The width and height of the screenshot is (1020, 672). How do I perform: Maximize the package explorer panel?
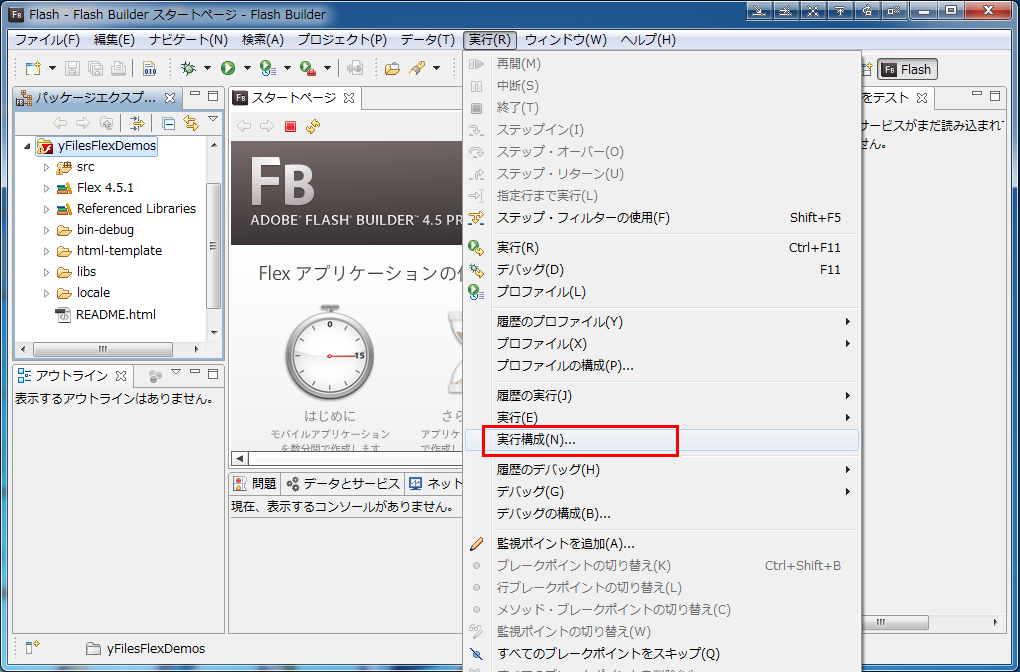(213, 96)
